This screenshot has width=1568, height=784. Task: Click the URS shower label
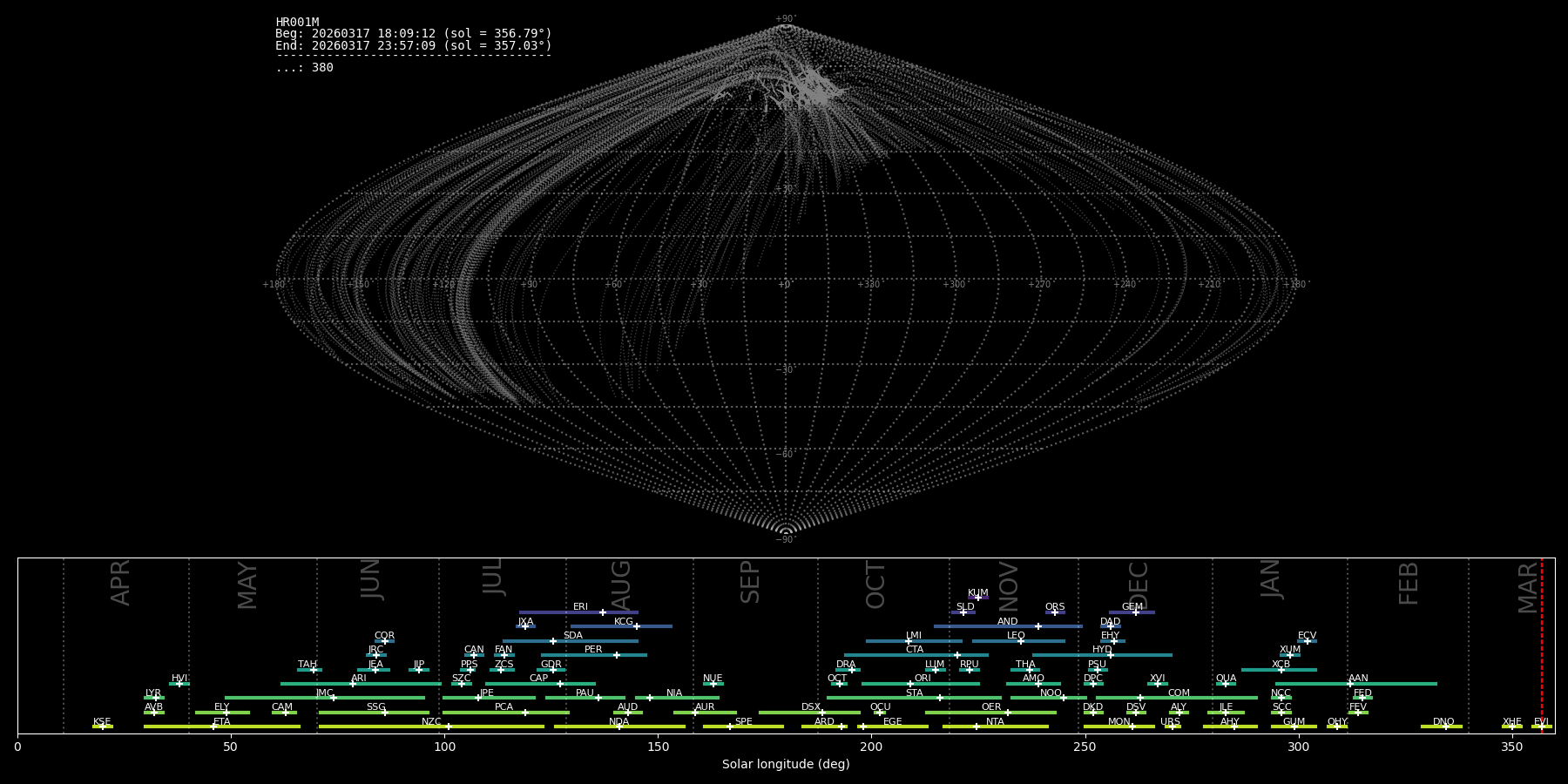click(x=1170, y=722)
